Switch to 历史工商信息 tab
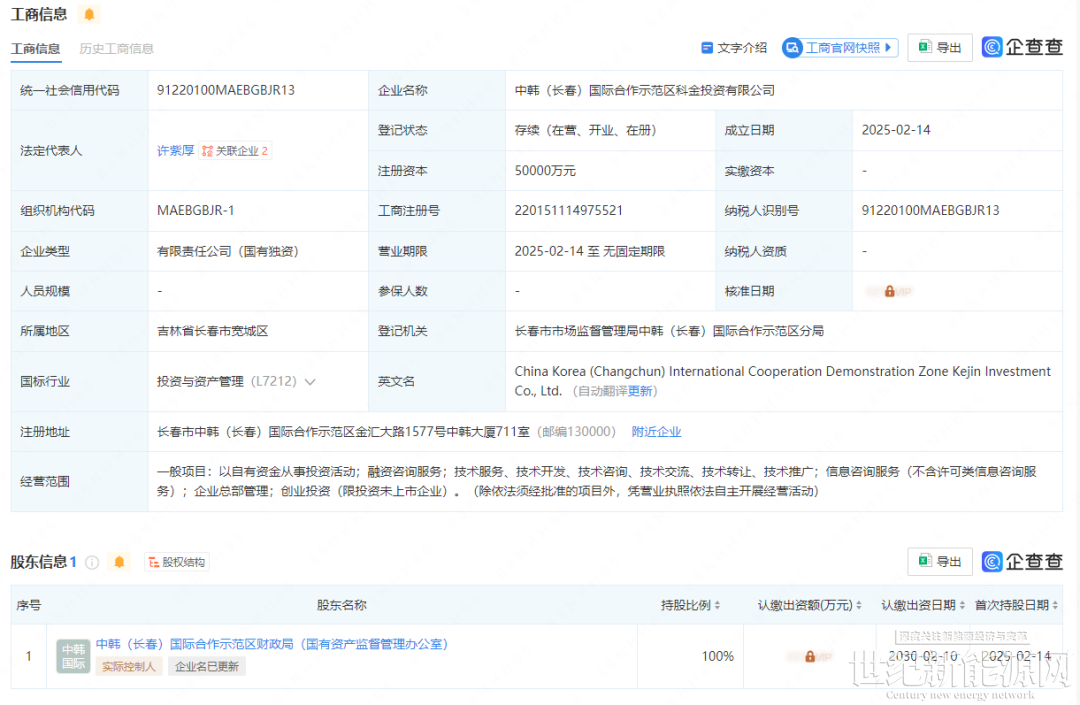This screenshot has height=705, width=1080. click(117, 48)
